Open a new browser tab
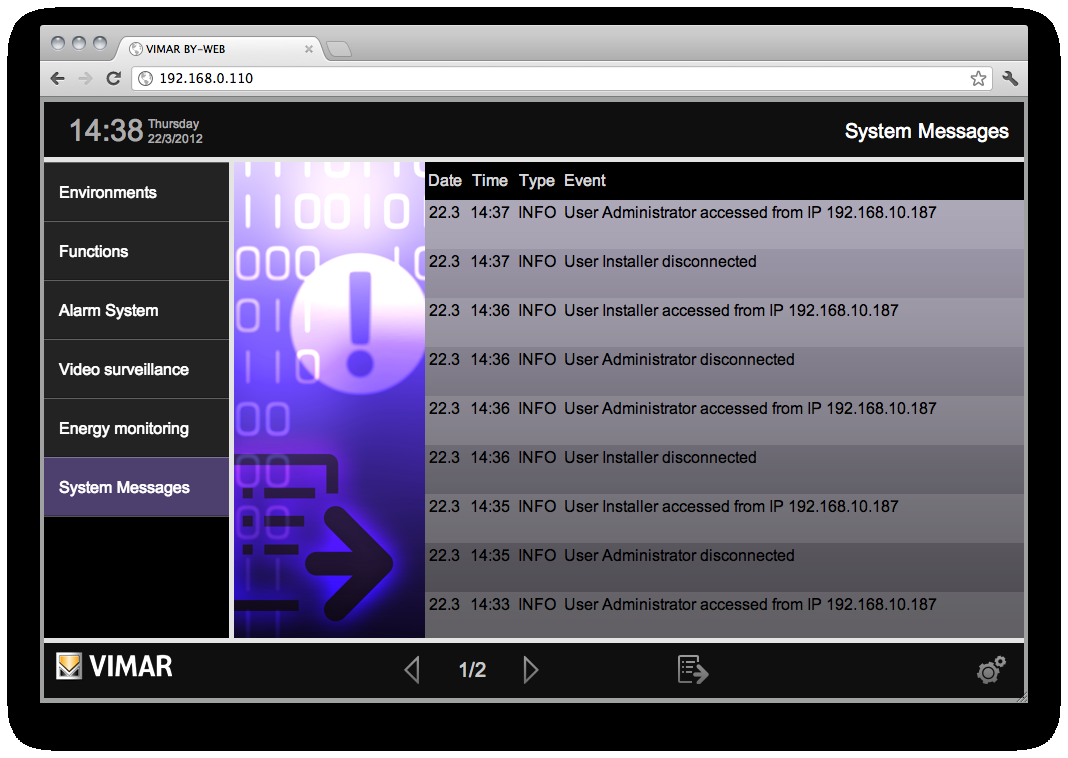The image size is (1068, 758). click(x=339, y=49)
